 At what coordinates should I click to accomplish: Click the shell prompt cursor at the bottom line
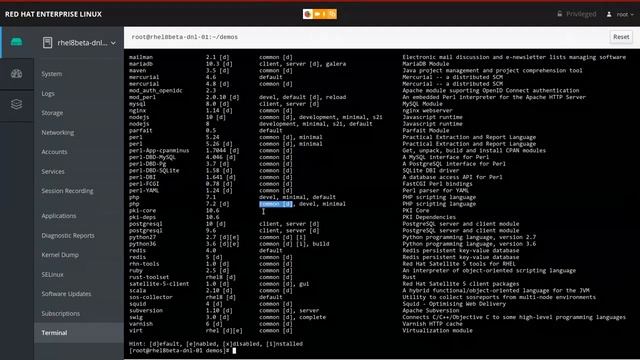click(234, 351)
